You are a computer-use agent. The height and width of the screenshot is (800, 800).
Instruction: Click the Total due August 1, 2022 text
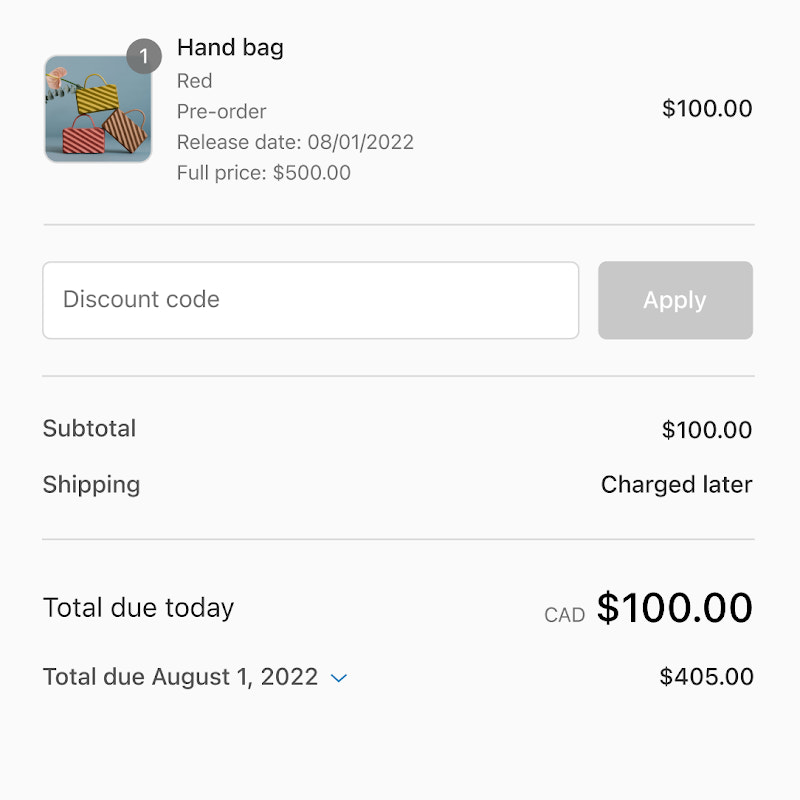180,677
